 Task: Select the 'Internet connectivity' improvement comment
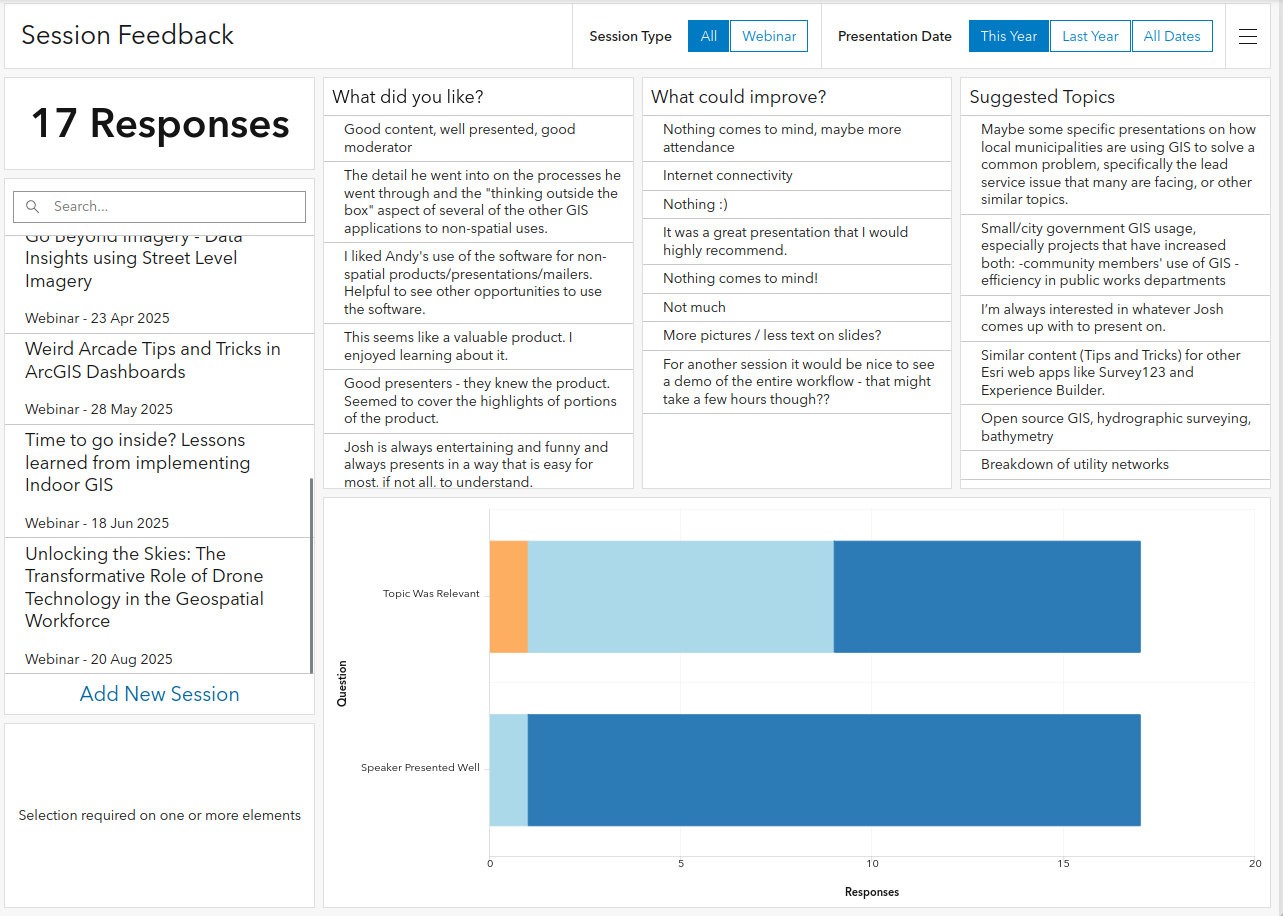[727, 176]
